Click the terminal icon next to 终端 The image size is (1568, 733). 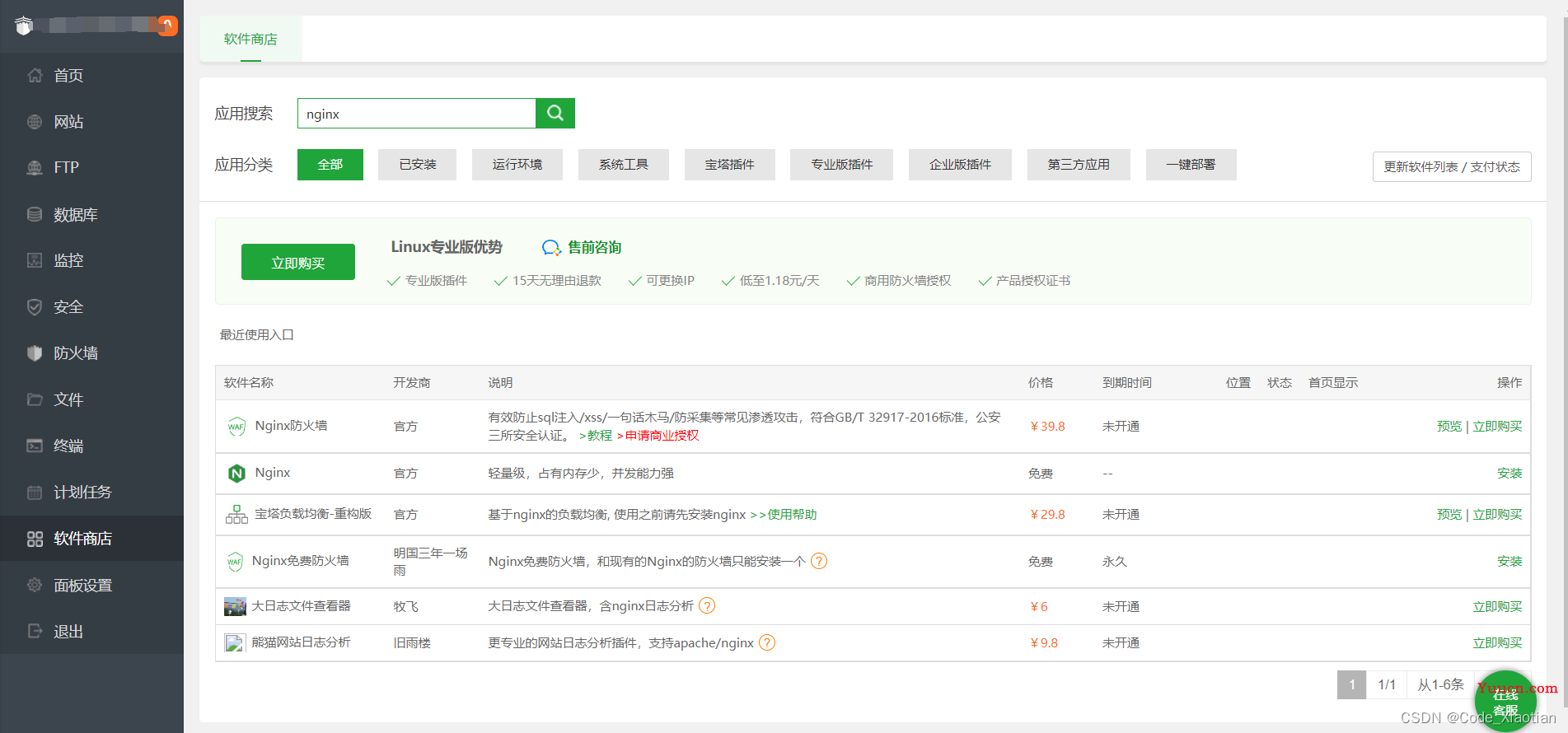pyautogui.click(x=35, y=446)
